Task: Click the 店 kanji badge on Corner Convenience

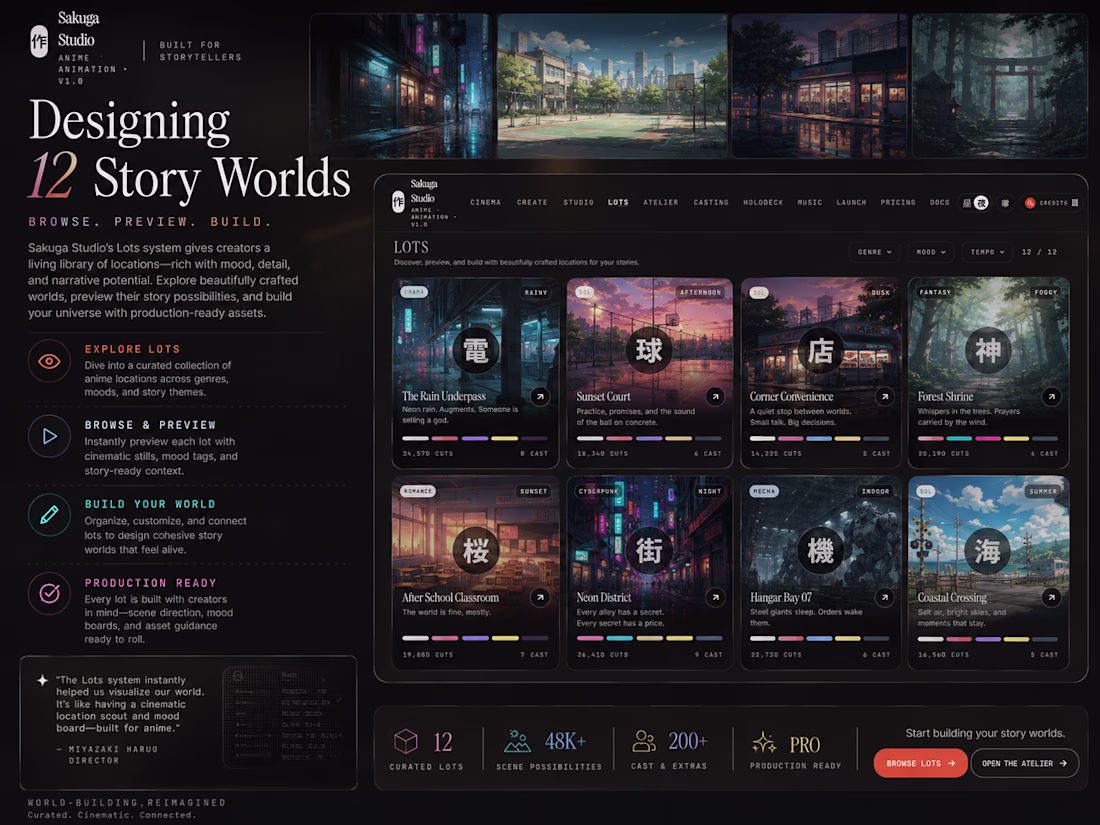Action: click(x=821, y=350)
